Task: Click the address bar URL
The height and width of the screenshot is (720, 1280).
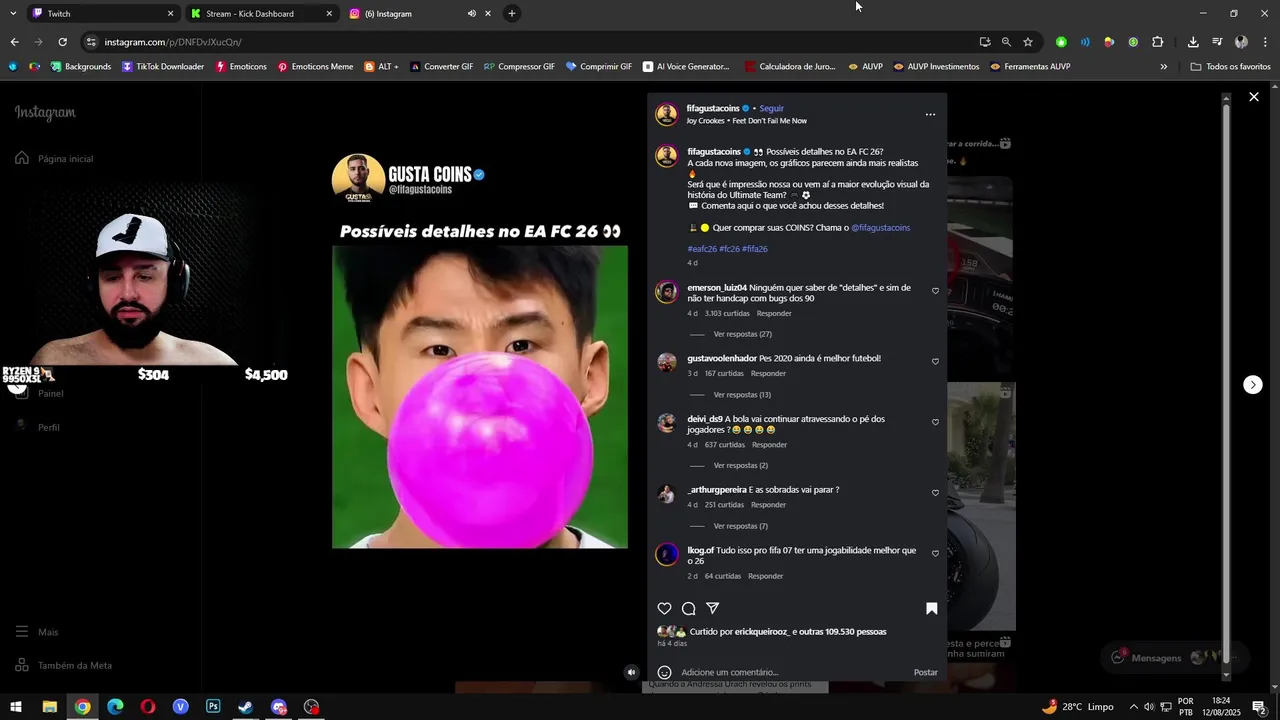Action: pos(173,42)
